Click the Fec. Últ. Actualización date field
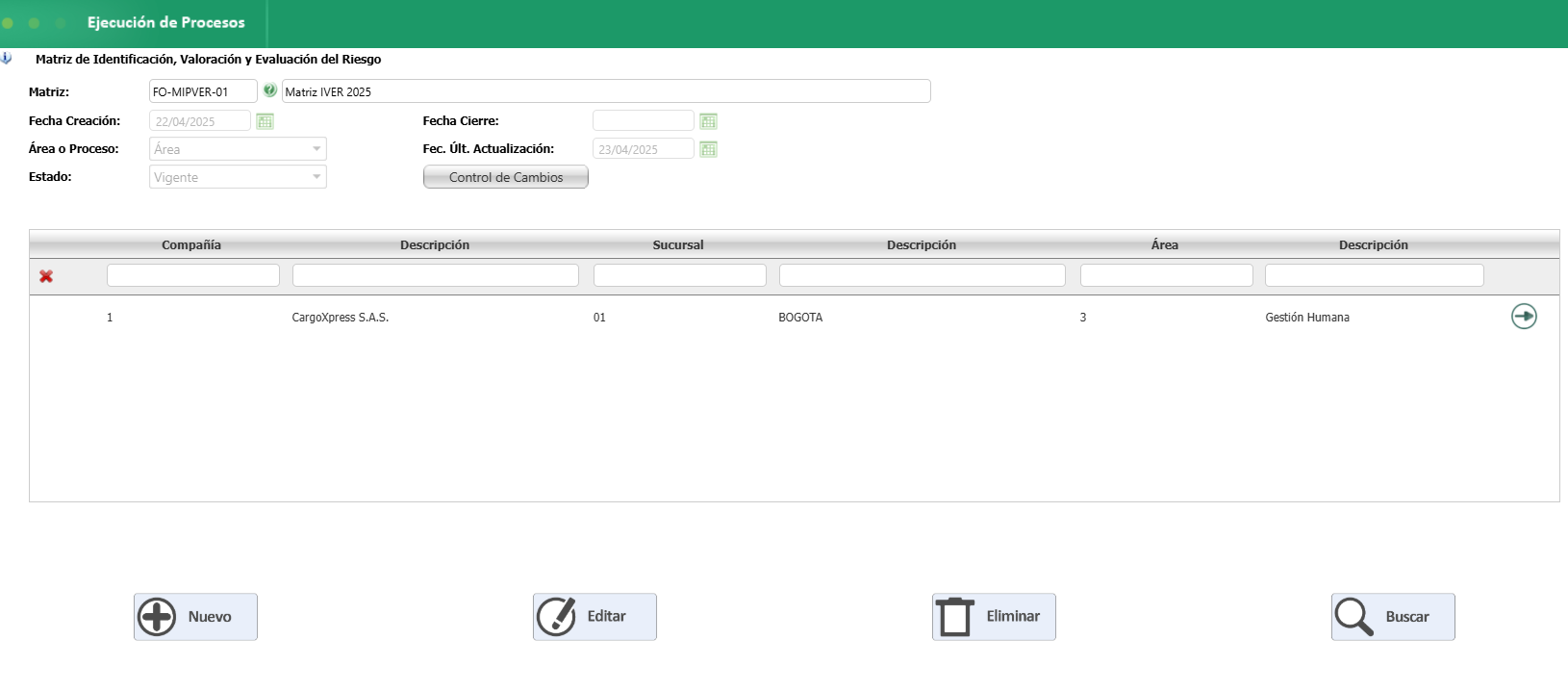The width and height of the screenshot is (1568, 691). point(644,149)
